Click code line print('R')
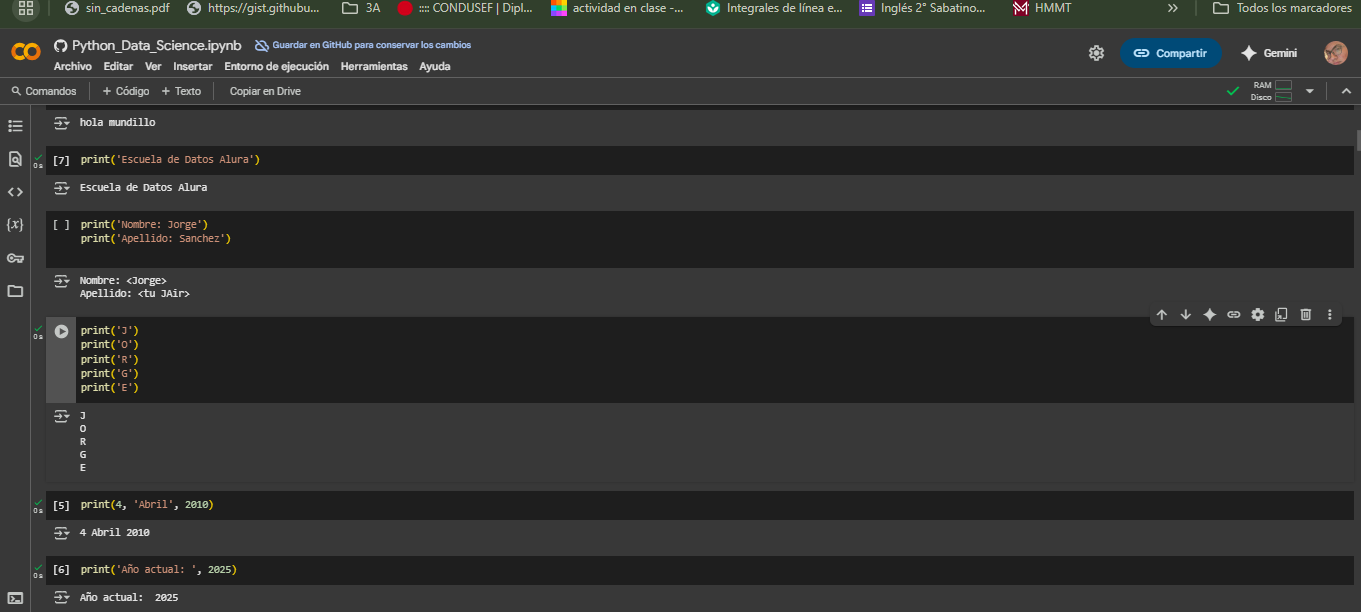Image resolution: width=1361 pixels, height=612 pixels. click(110, 359)
